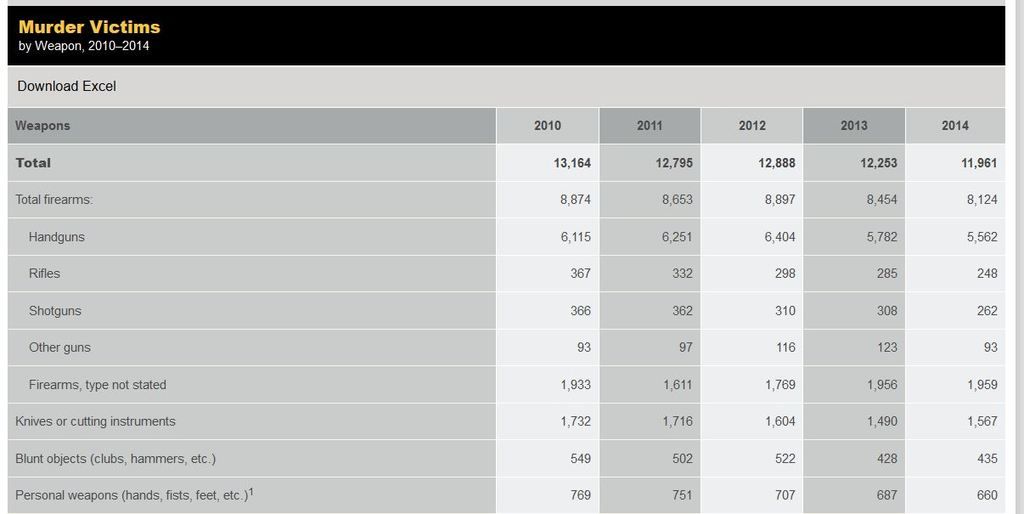The height and width of the screenshot is (514, 1024).
Task: Click the 2012 column header
Action: (752, 126)
